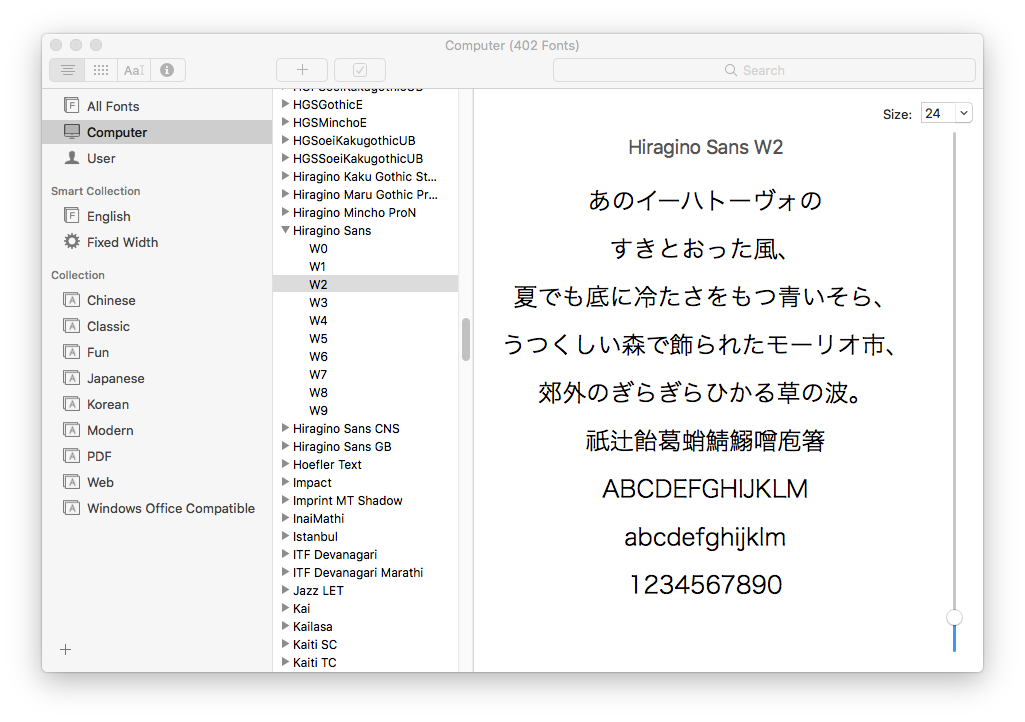Click the Modern collection icon

point(71,430)
